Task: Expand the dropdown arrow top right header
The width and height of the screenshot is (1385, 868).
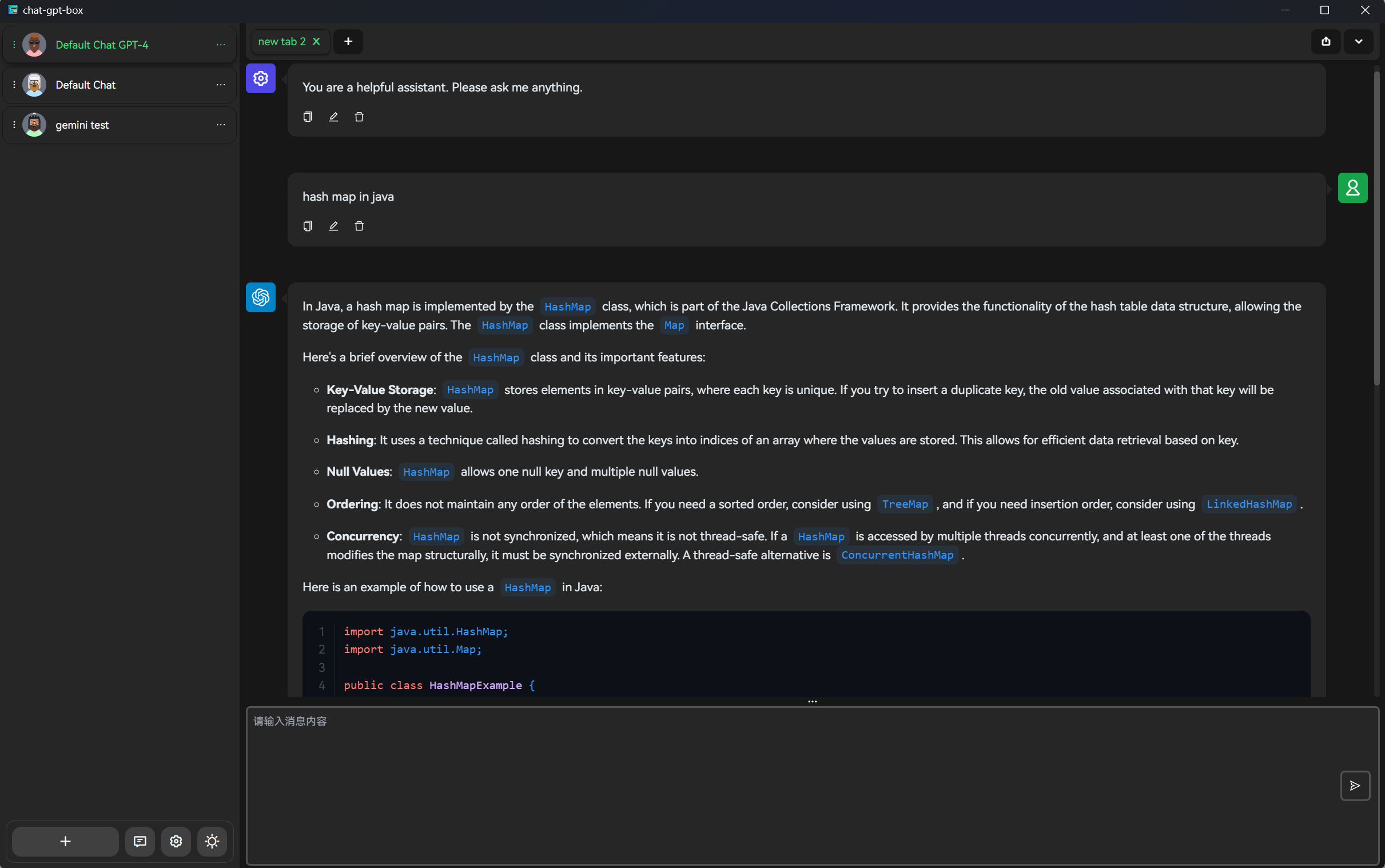Action: pyautogui.click(x=1359, y=41)
